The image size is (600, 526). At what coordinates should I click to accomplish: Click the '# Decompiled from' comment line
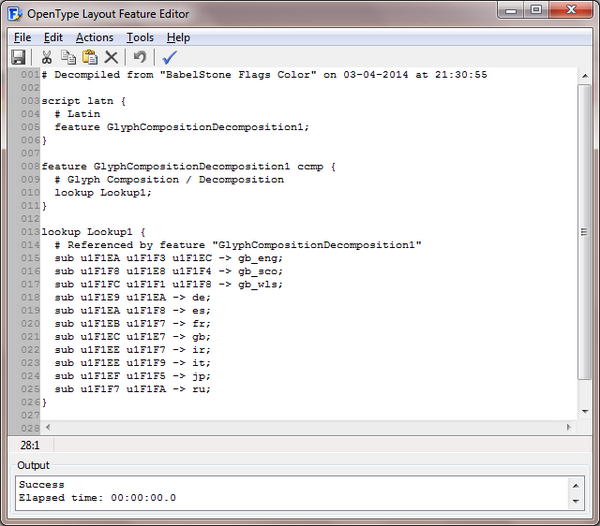point(264,75)
